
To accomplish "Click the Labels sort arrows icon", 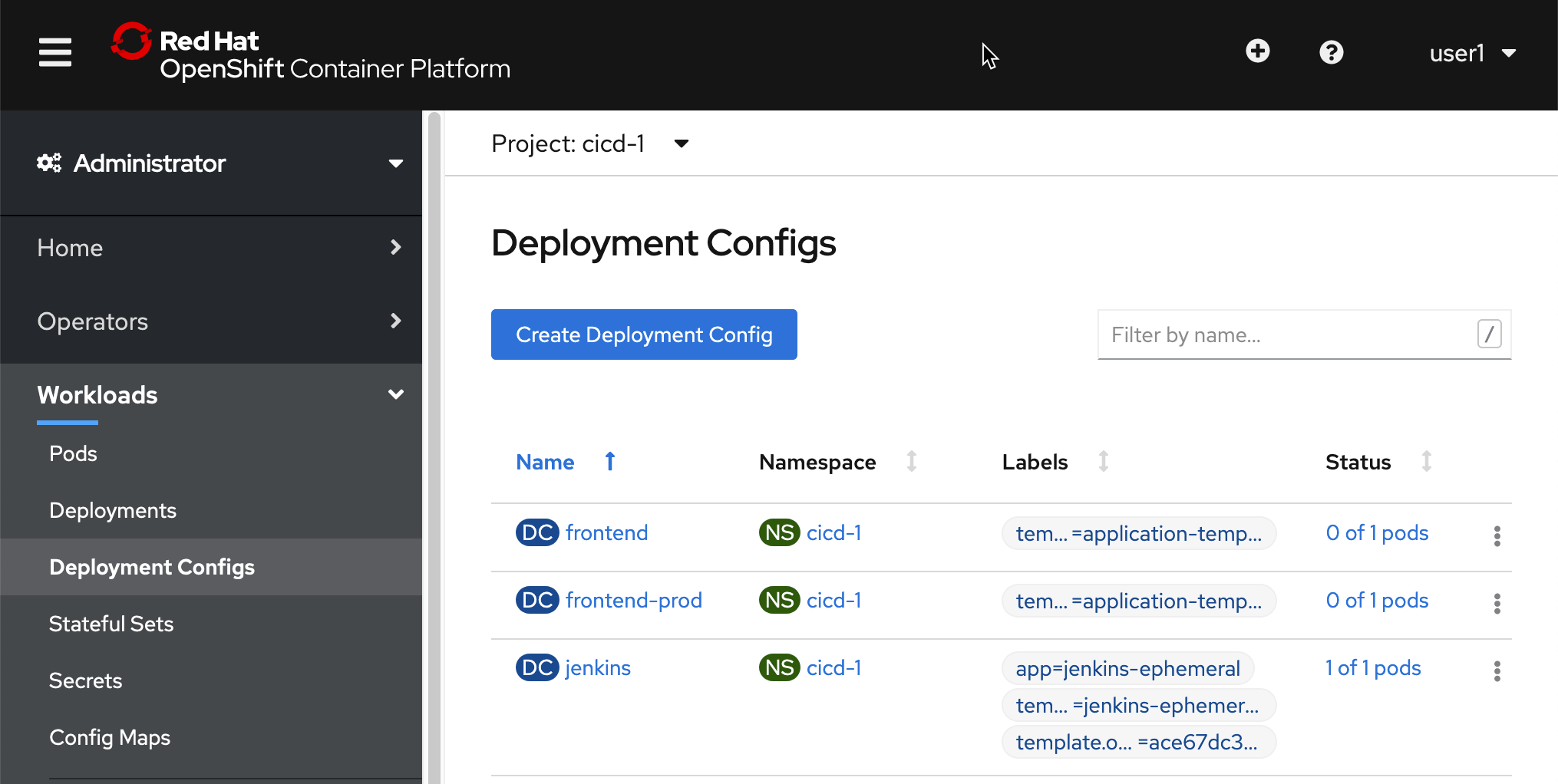I will tap(1104, 461).
